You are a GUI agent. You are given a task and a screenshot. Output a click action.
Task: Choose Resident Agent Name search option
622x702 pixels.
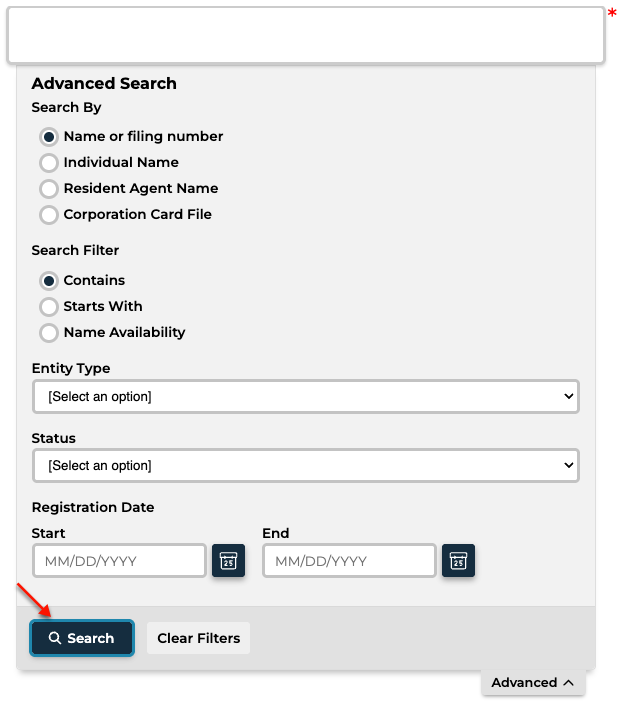pos(49,188)
